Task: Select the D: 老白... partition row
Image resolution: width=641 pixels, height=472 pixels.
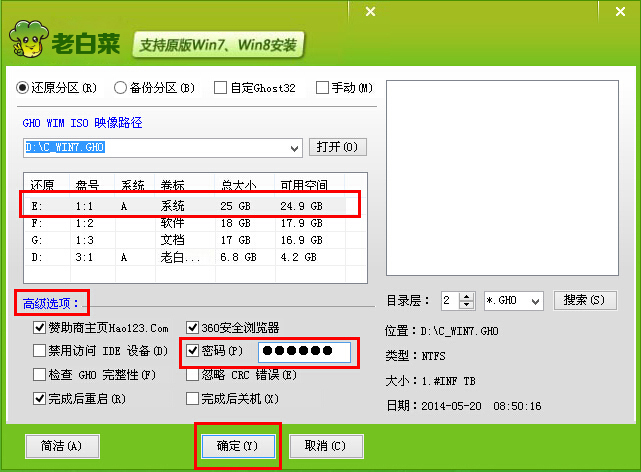Action: point(188,257)
